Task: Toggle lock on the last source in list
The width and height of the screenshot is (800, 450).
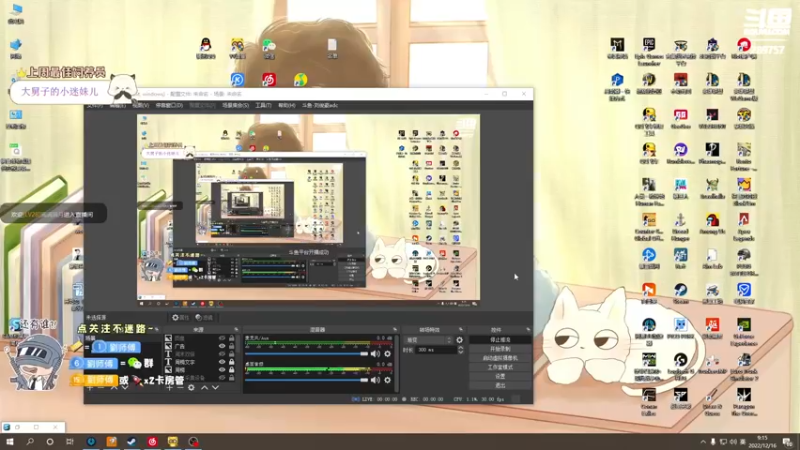Action: pos(232,378)
